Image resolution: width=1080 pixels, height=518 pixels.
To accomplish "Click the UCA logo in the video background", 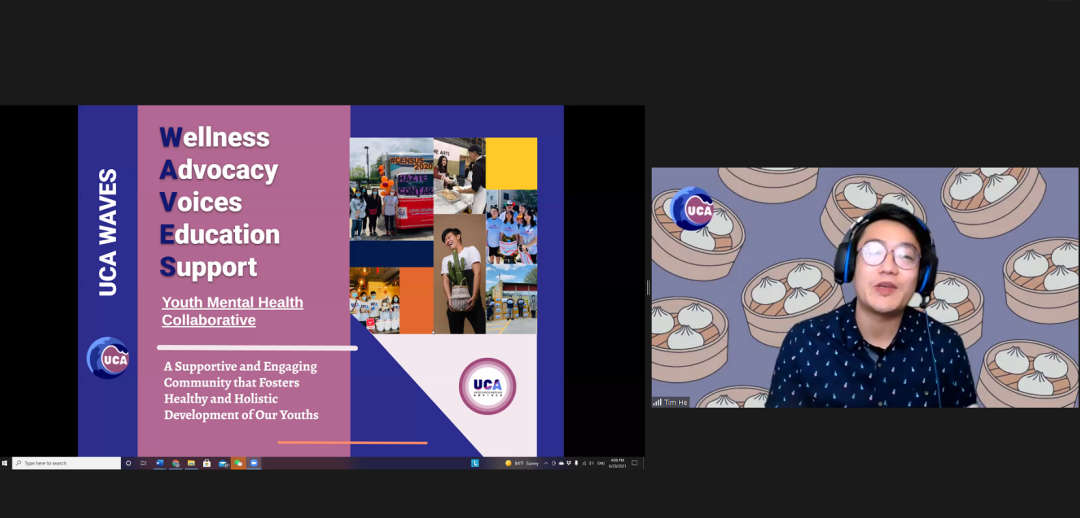I will point(692,209).
